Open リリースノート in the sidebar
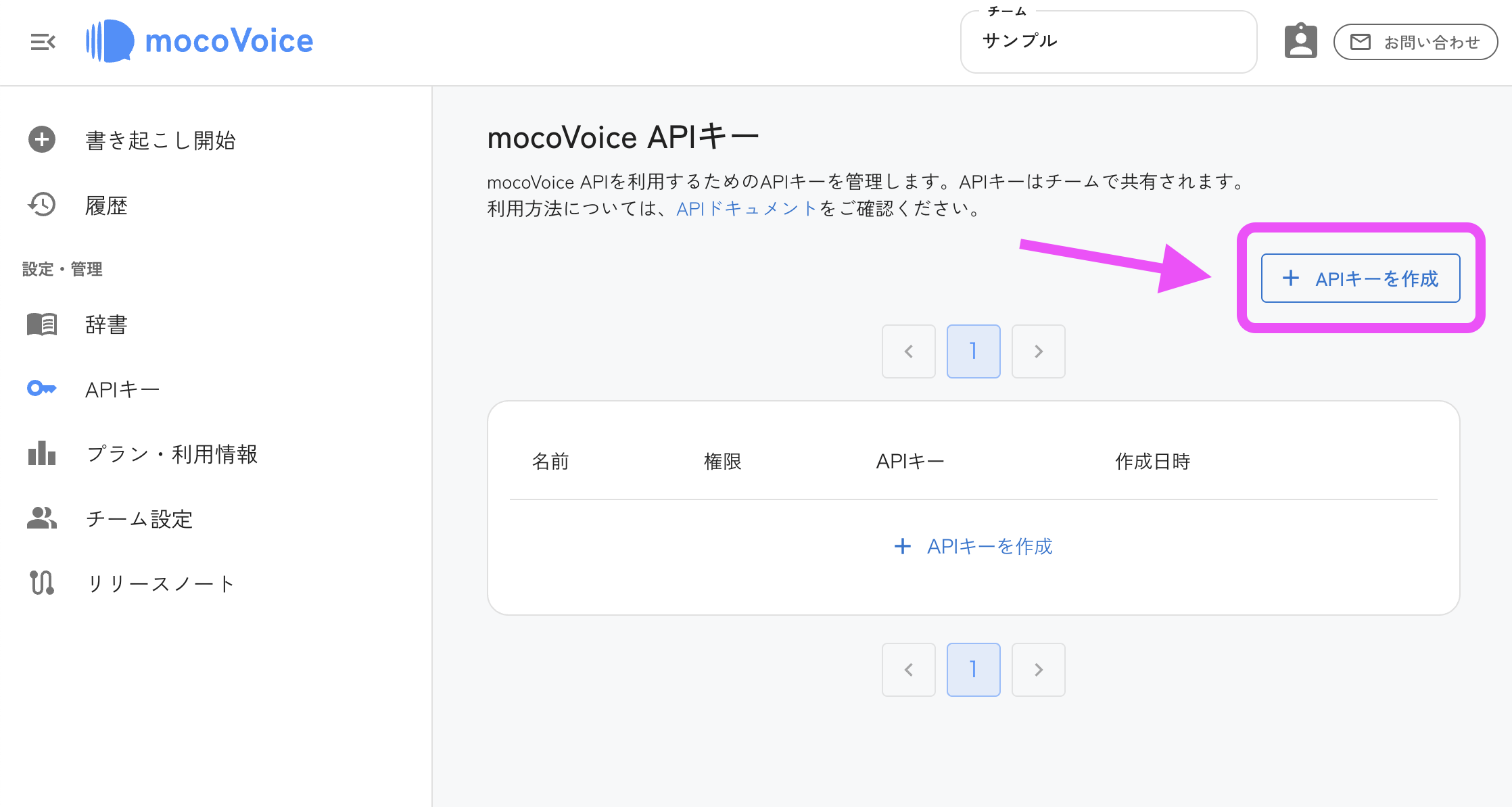The height and width of the screenshot is (807, 1512). (x=161, y=584)
